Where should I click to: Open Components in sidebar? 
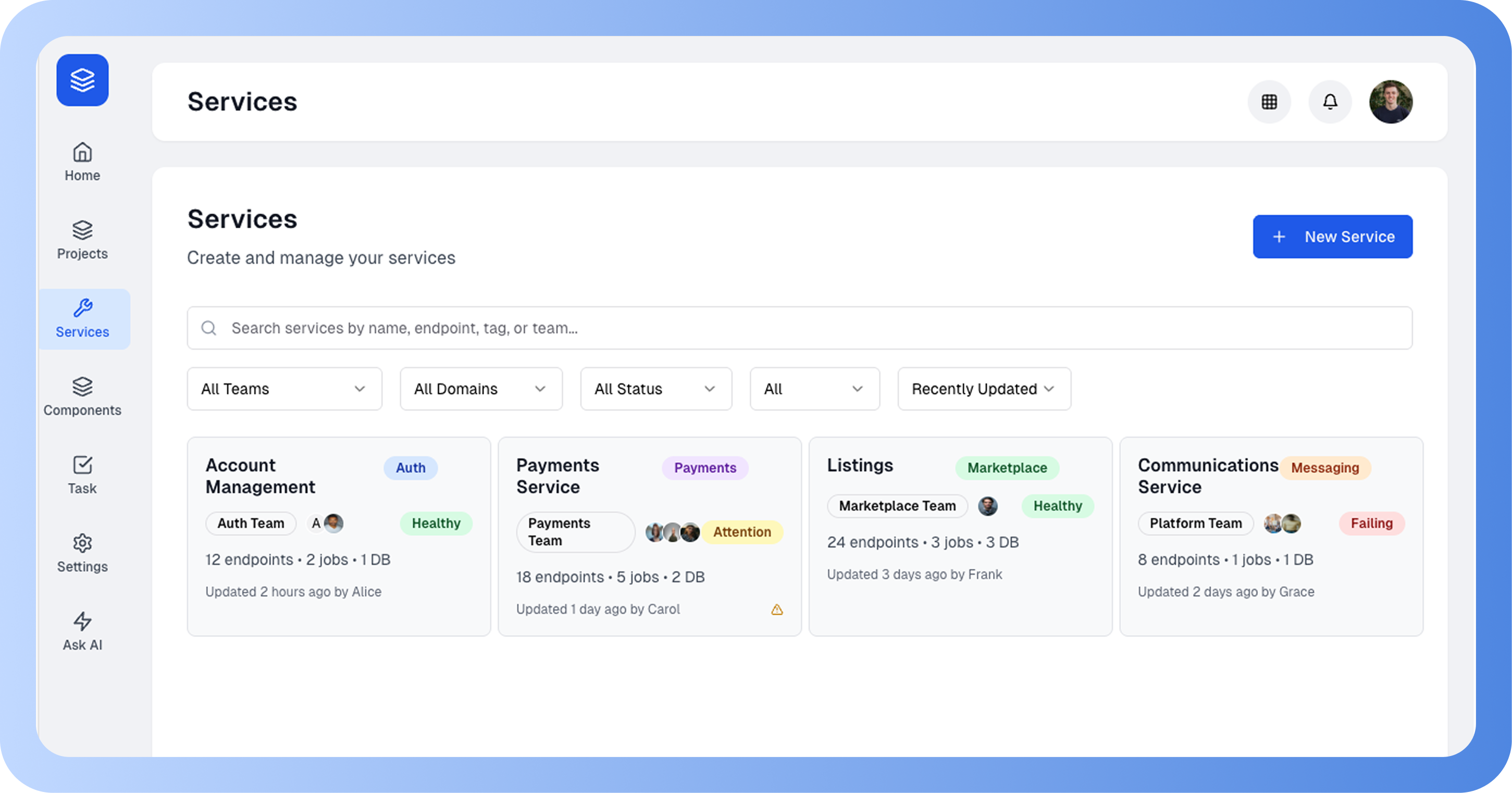tap(82, 397)
